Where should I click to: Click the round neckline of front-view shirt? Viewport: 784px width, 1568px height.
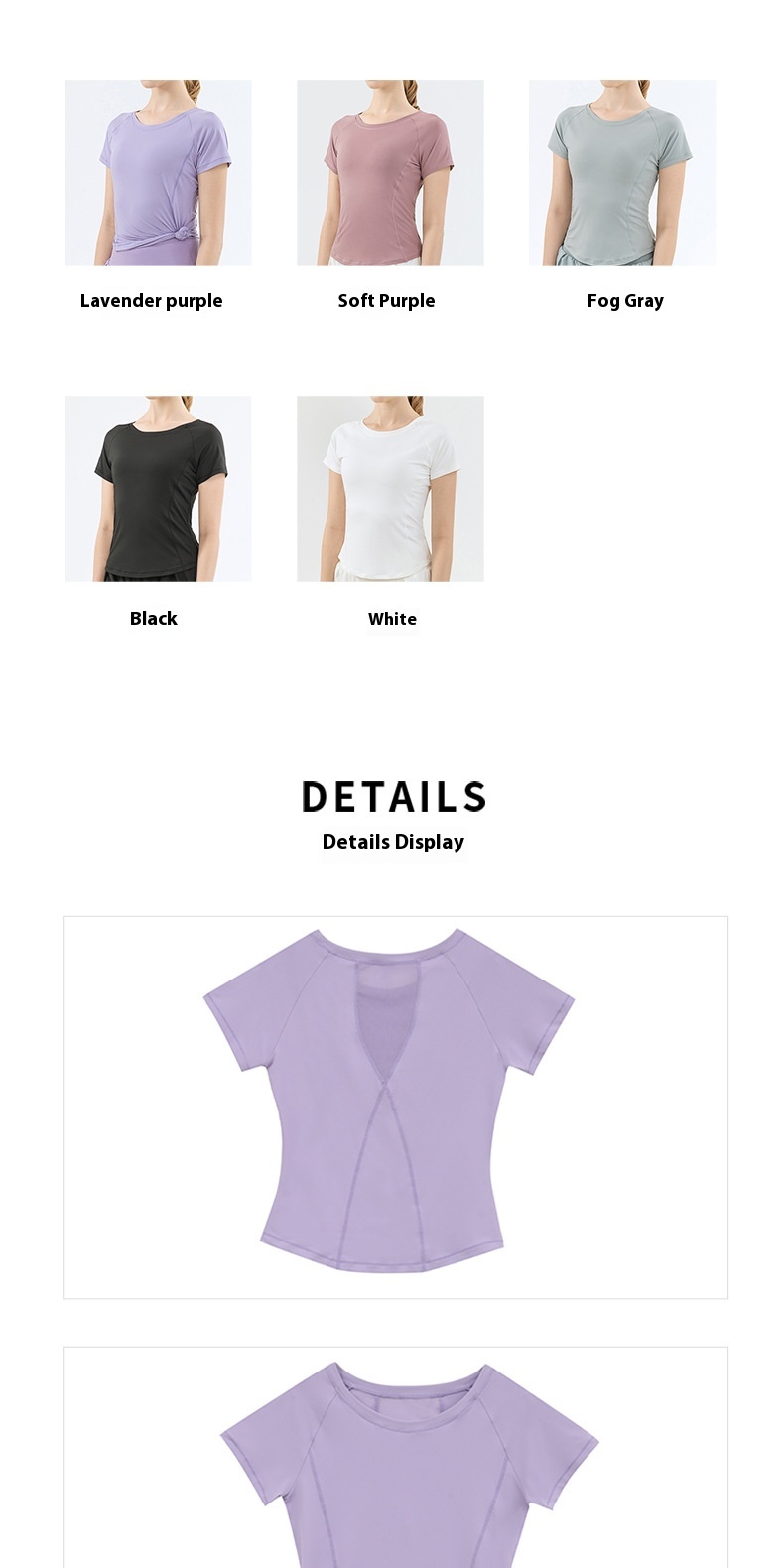tap(410, 1384)
